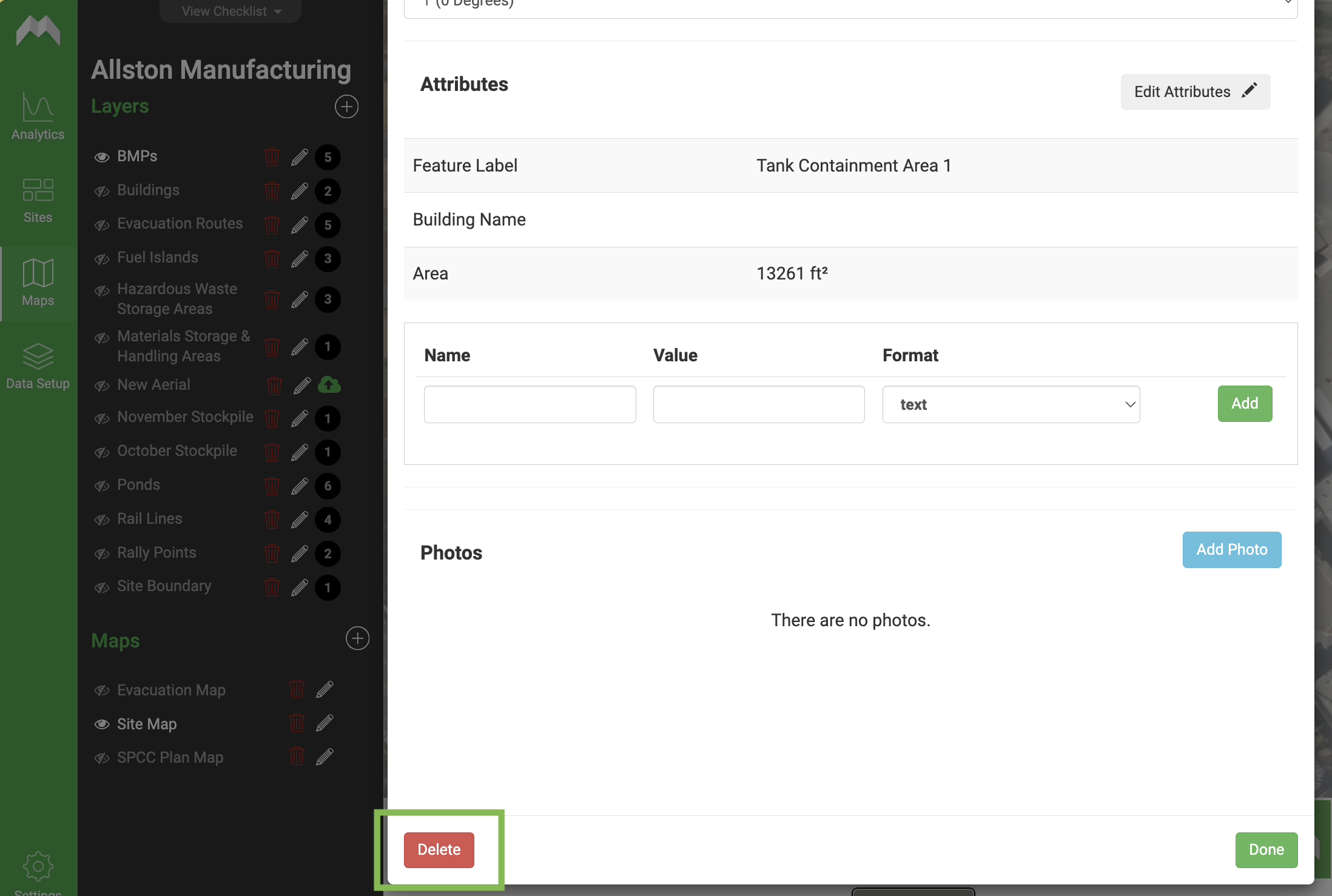The width and height of the screenshot is (1332, 896).
Task: Click the attribute Name input field
Action: (x=530, y=404)
